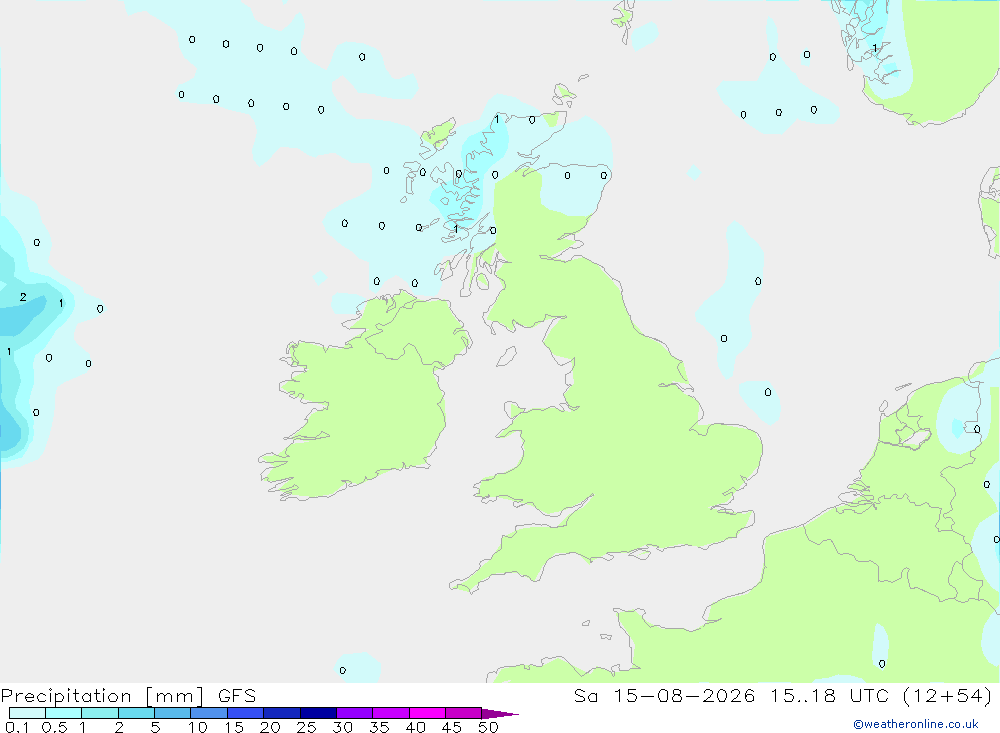Click the '2' precipitation value on the map
Viewport: 1000px width, 733px height.
tap(23, 297)
